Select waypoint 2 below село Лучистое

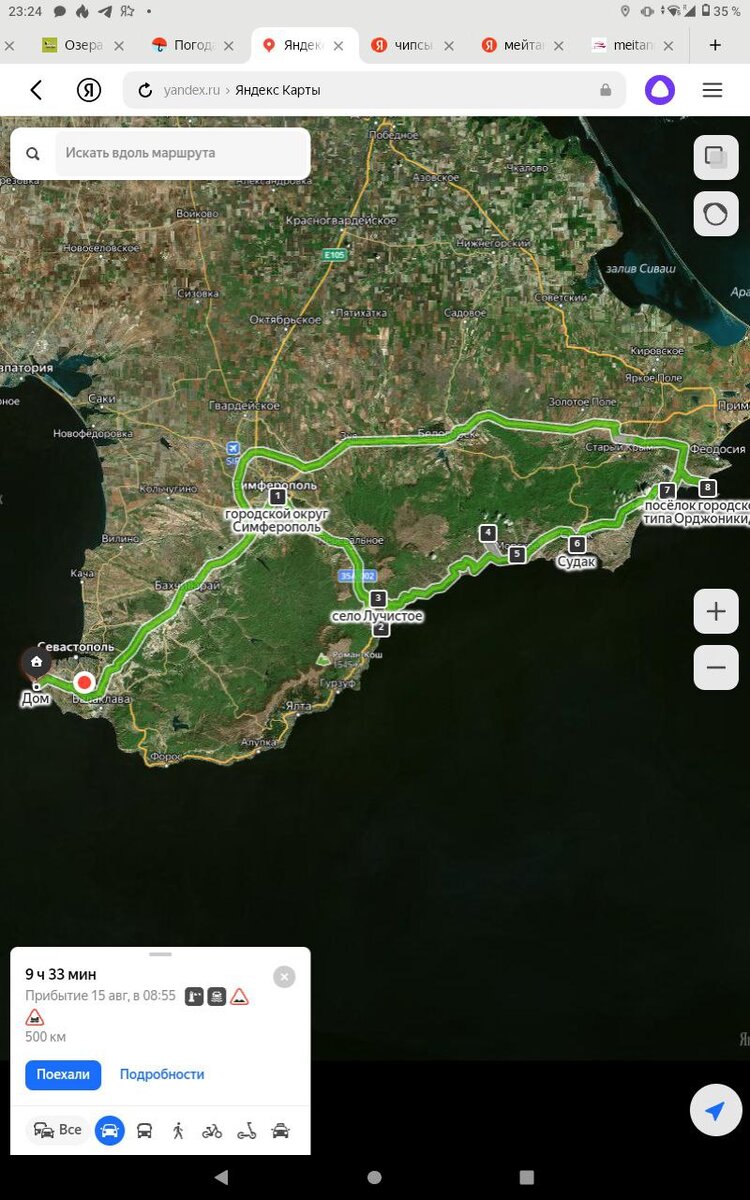381,628
